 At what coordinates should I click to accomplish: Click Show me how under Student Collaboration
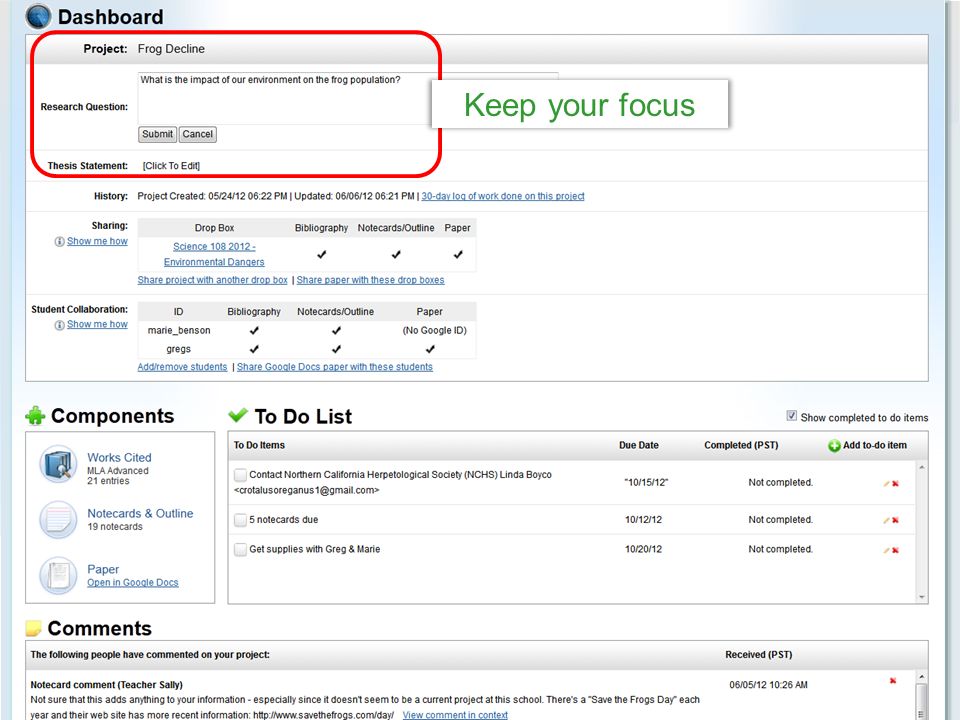pos(97,324)
